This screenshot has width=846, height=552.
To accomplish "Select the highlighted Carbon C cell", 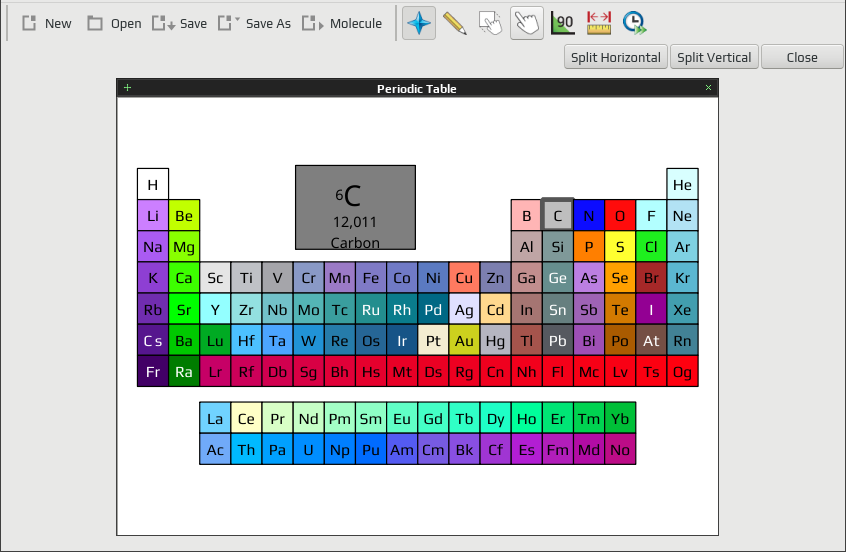I will coord(558,216).
